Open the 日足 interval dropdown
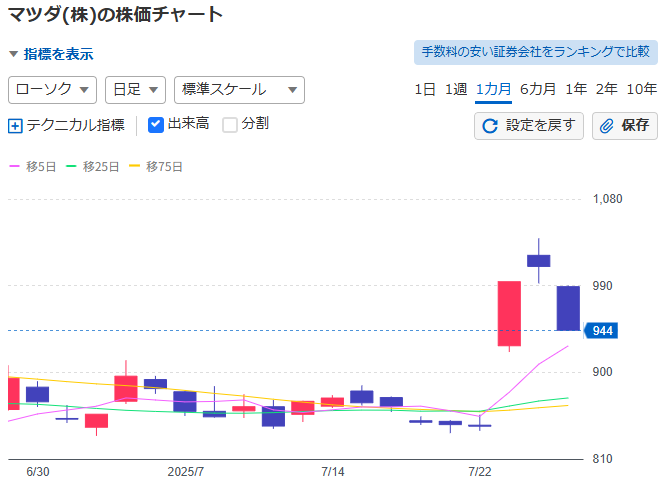Image resolution: width=667 pixels, height=488 pixels. pos(135,90)
